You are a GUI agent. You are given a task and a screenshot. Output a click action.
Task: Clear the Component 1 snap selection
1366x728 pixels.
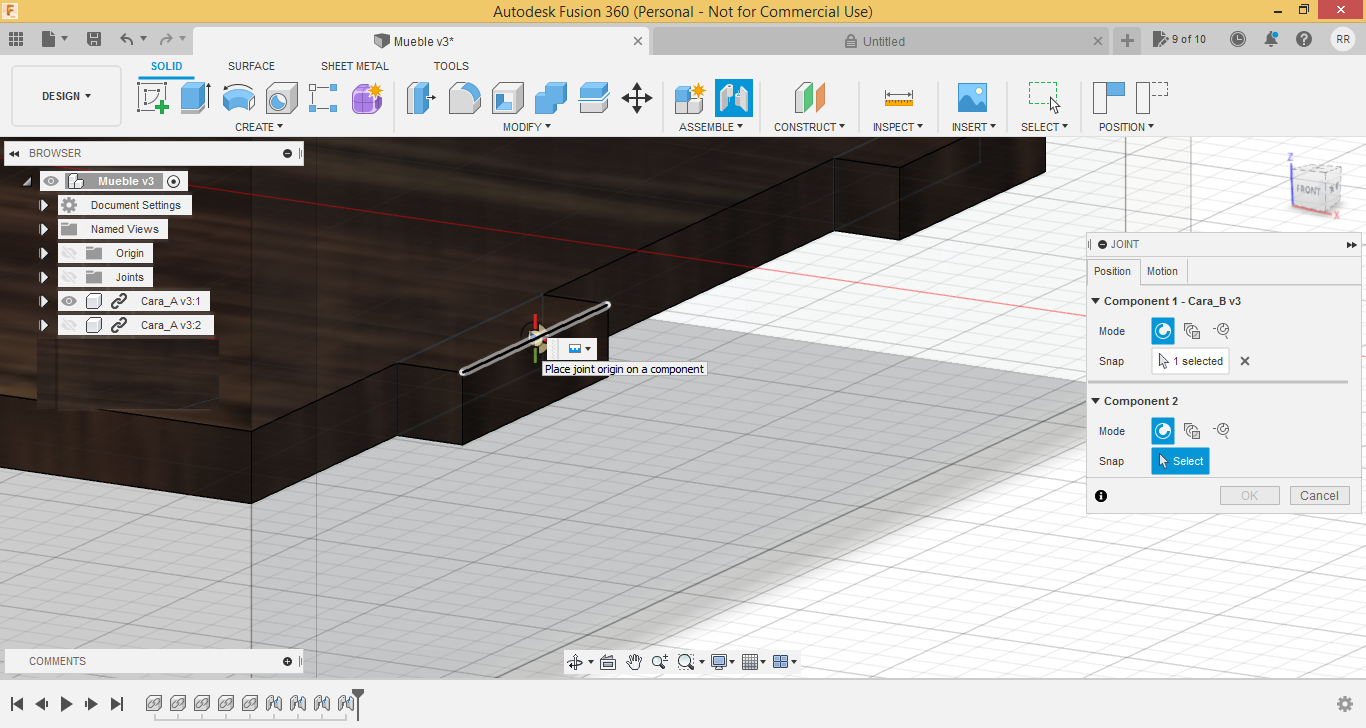tap(1245, 361)
